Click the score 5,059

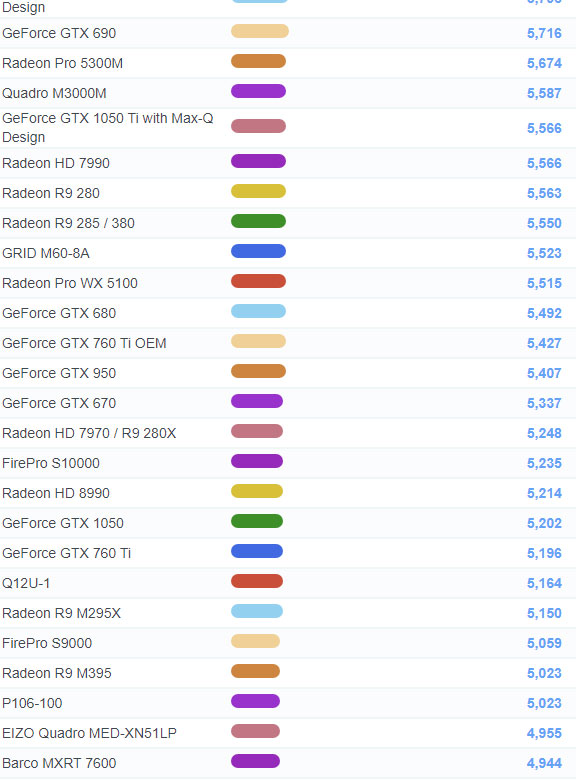544,643
